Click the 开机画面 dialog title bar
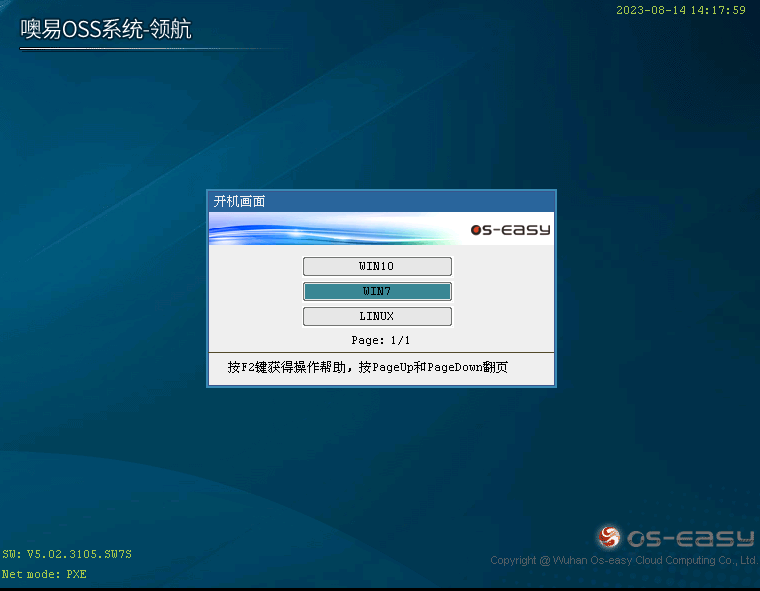This screenshot has height=591, width=760. [x=381, y=201]
